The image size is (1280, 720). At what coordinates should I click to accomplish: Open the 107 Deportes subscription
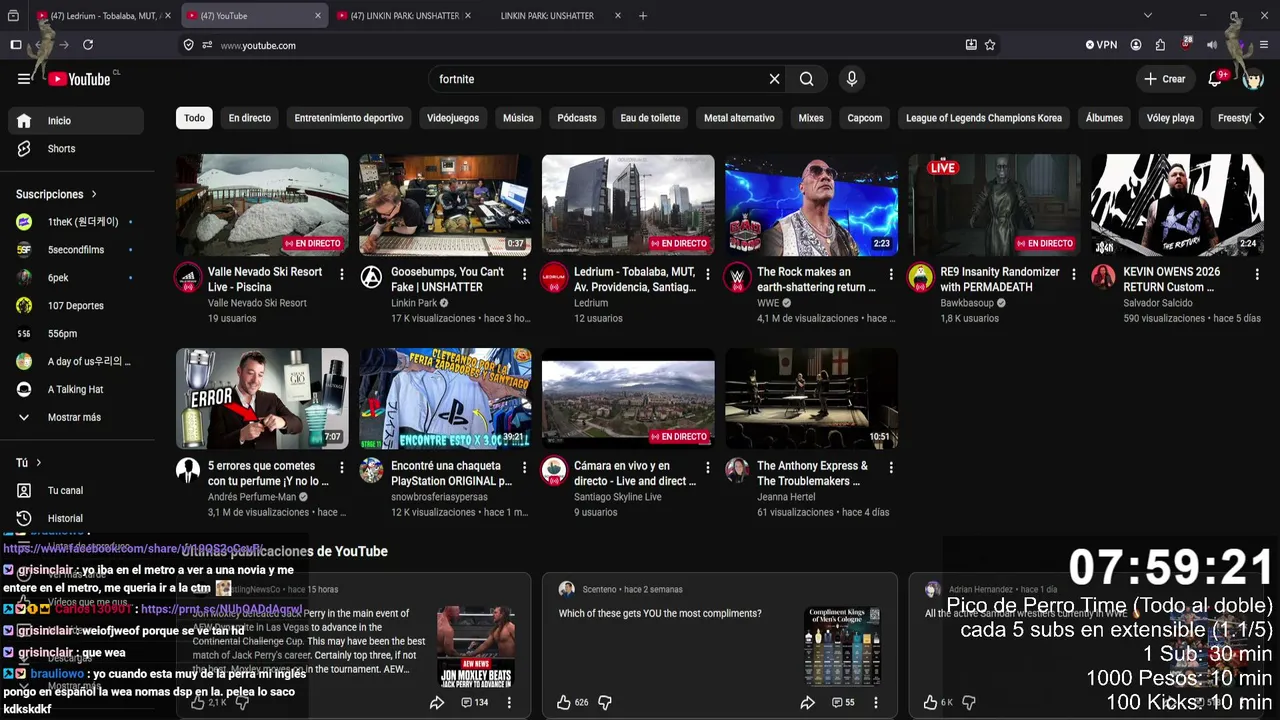(76, 306)
